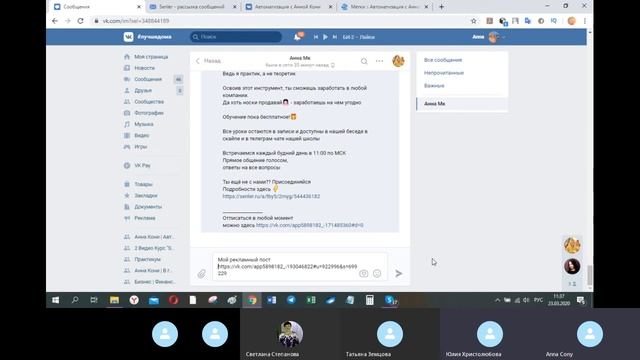Search within the conversation magnifier icon
The image size is (640, 360).
[x=364, y=61]
